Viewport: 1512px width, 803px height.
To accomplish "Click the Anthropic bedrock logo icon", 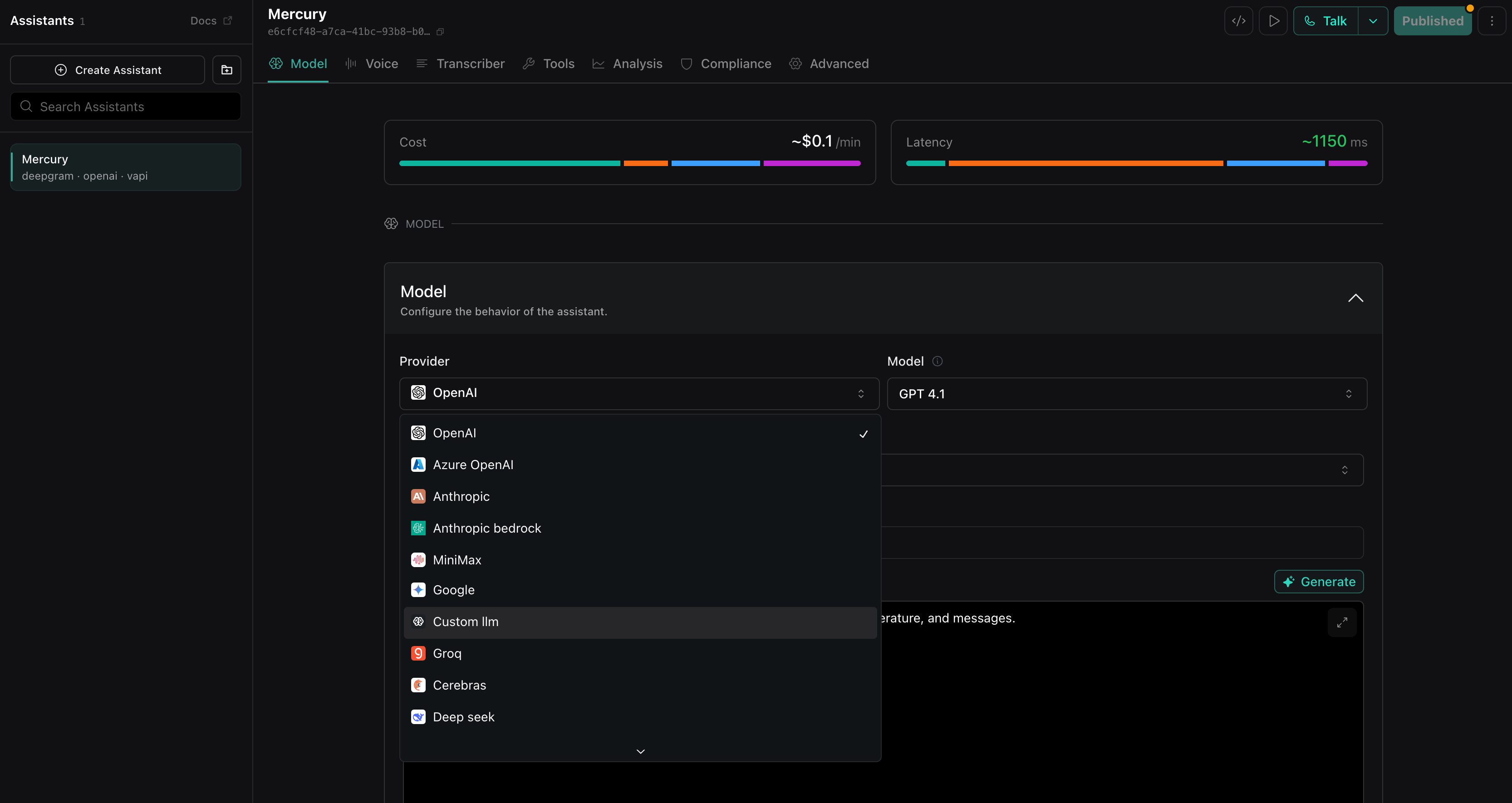I will point(418,528).
